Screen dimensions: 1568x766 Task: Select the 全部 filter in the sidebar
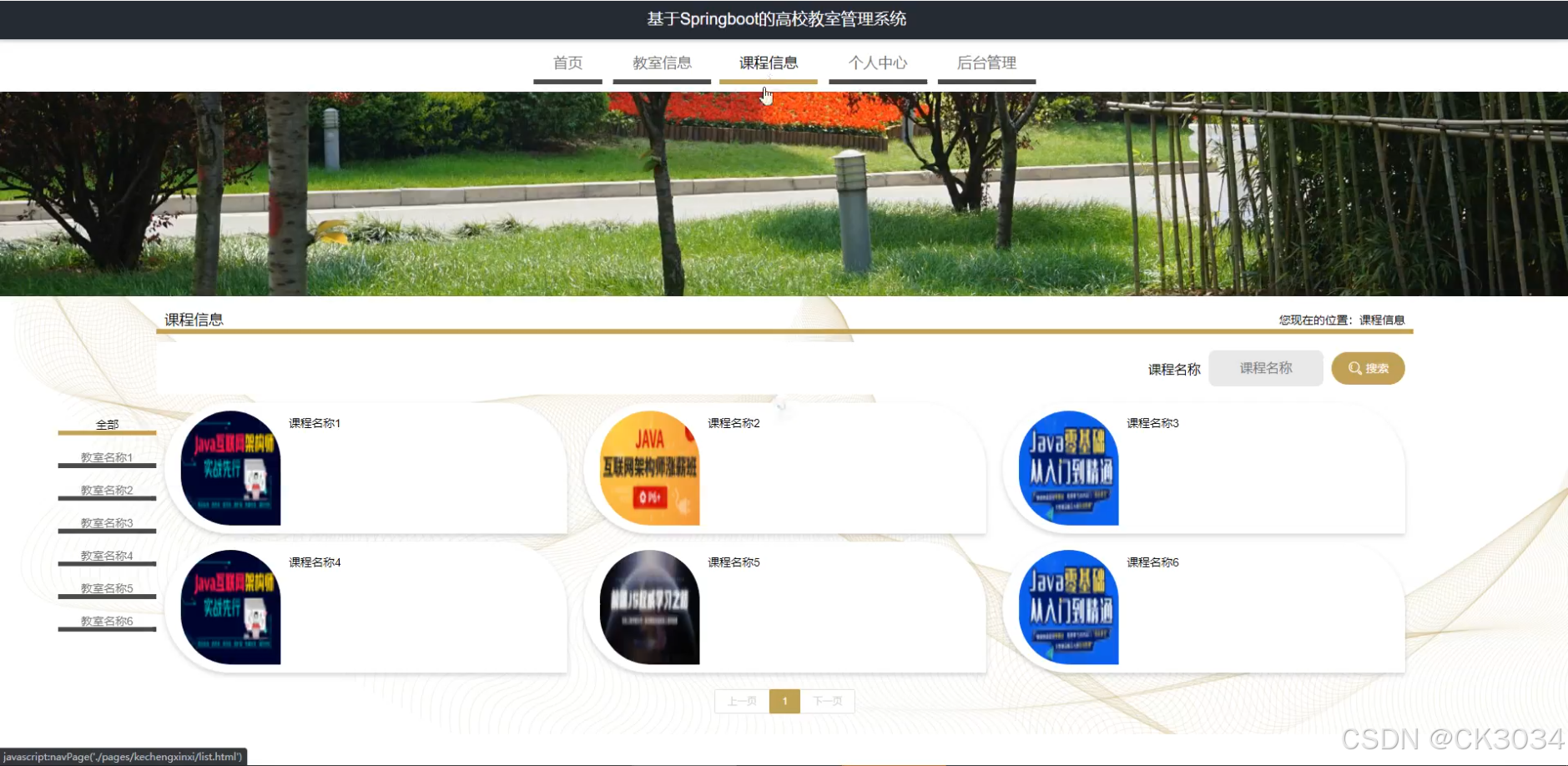point(107,424)
